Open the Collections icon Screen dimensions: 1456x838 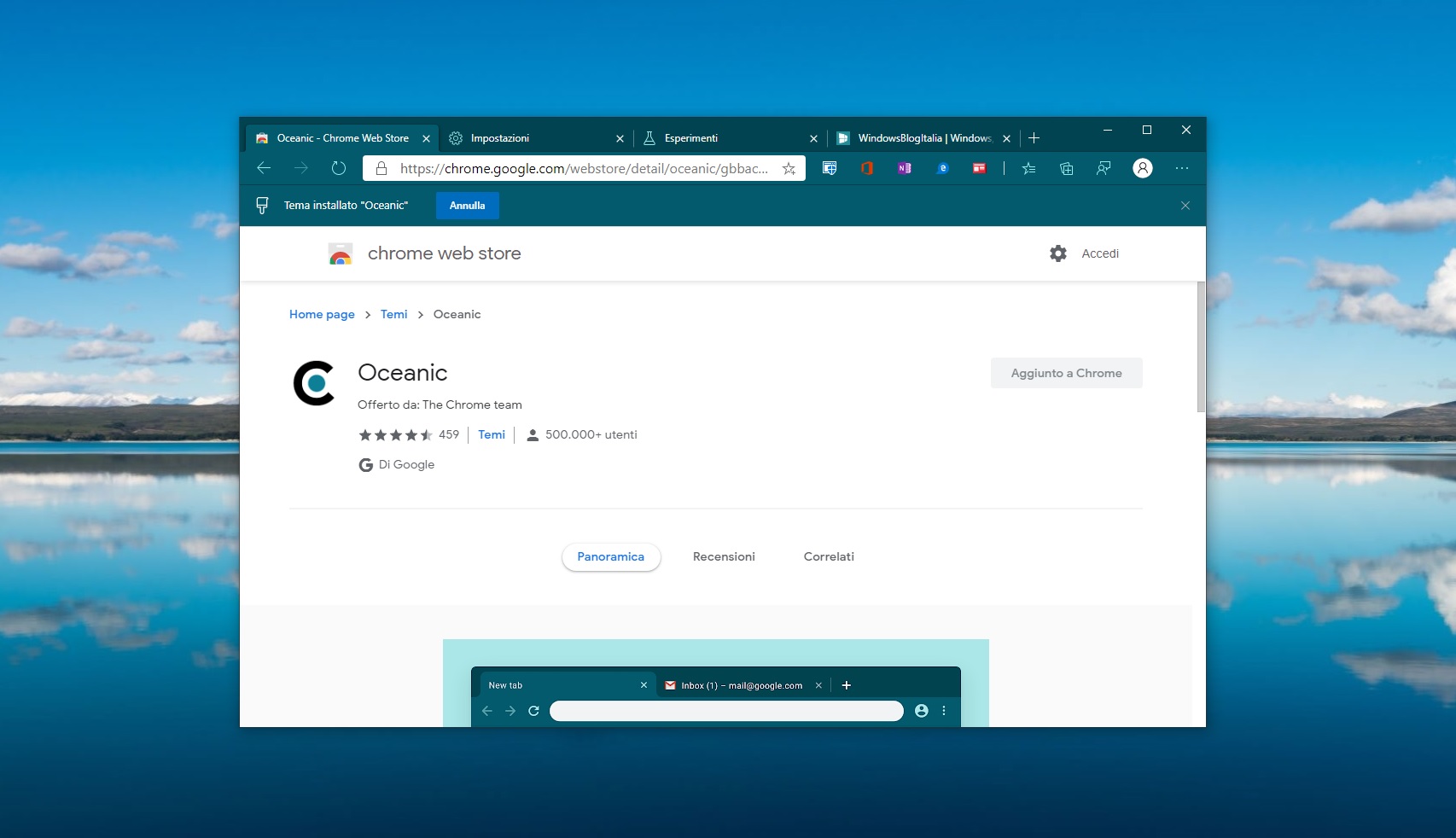click(1067, 168)
